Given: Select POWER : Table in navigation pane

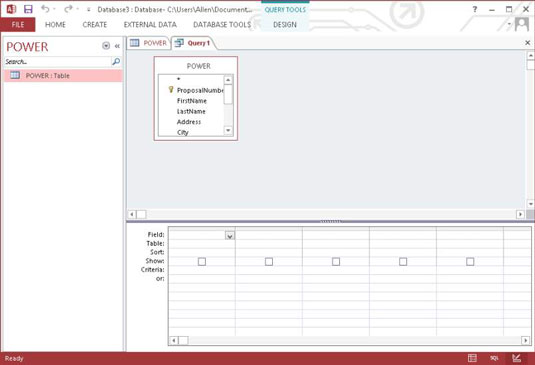Looking at the screenshot, I should [x=63, y=76].
